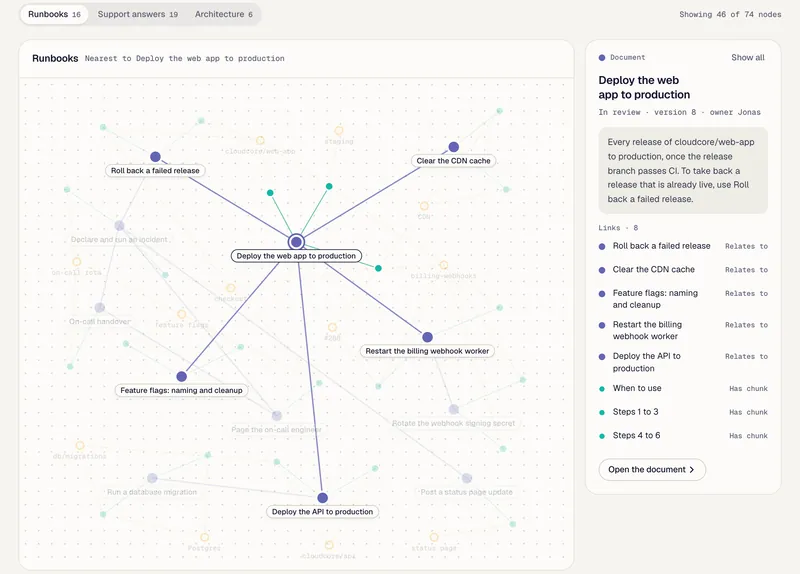
Task: Click the faded billing-webhooks entity node
Action: [x=444, y=265]
